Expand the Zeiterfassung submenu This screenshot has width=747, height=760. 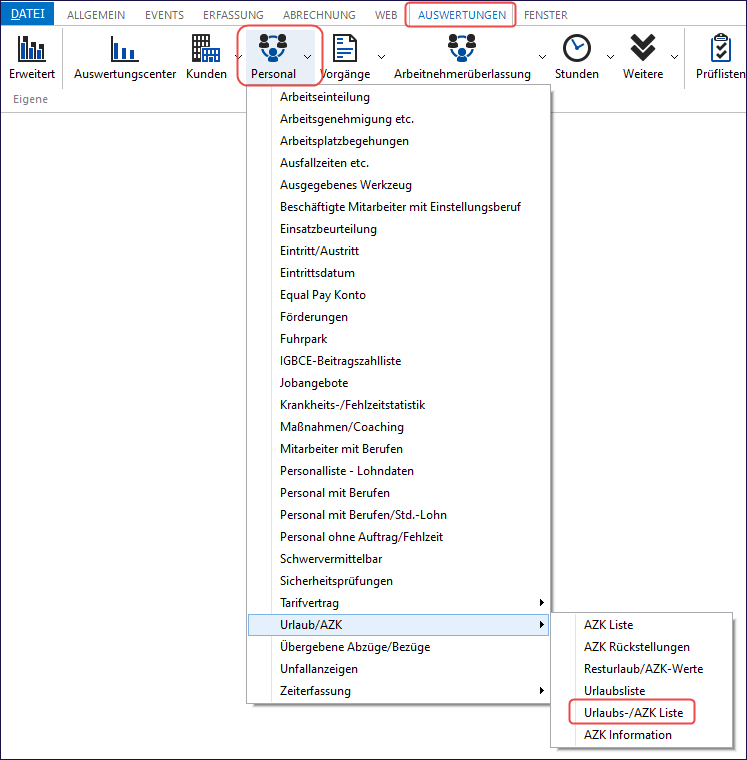tap(398, 691)
